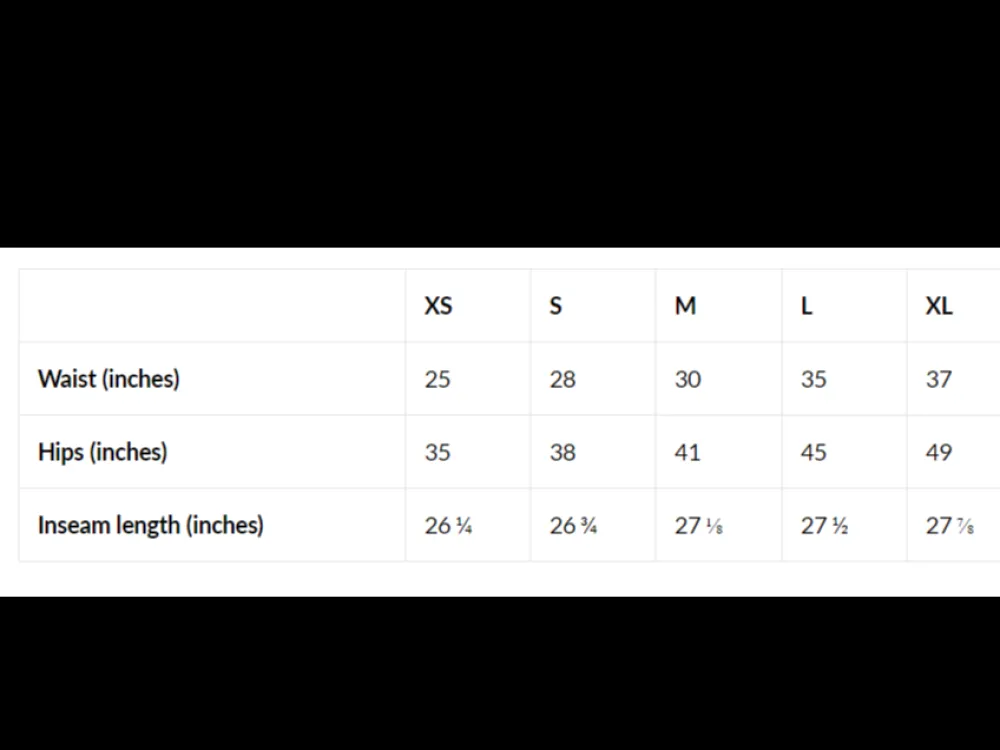Select the S size header

click(555, 306)
